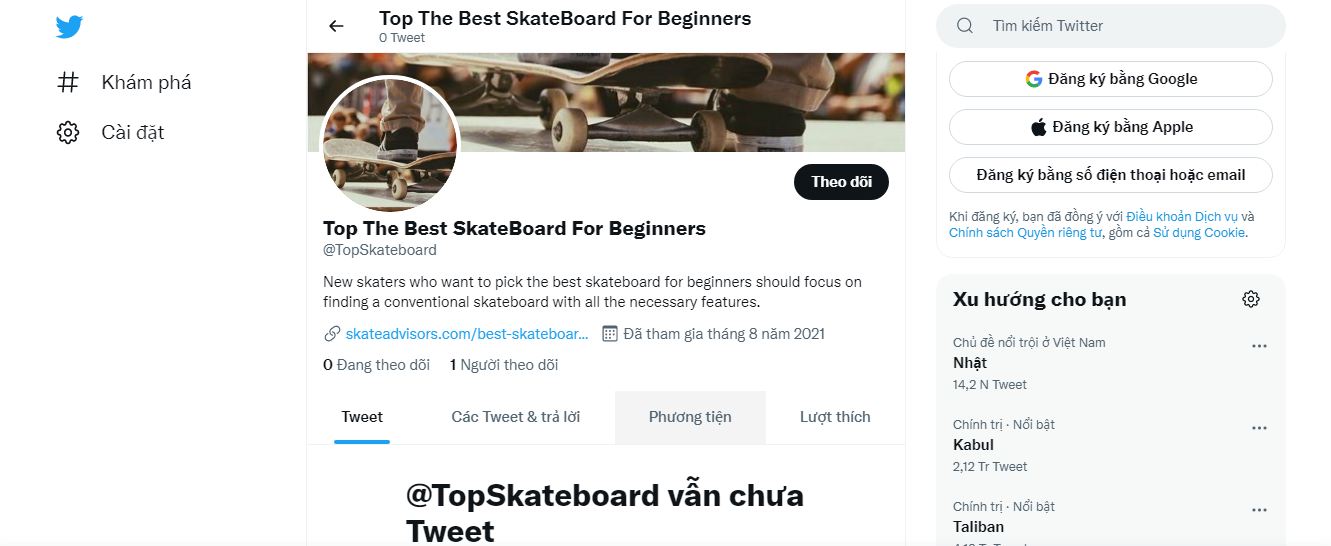1331x546 pixels.
Task: Switch to Các Tweet & trả lời tab
Action: (x=516, y=417)
